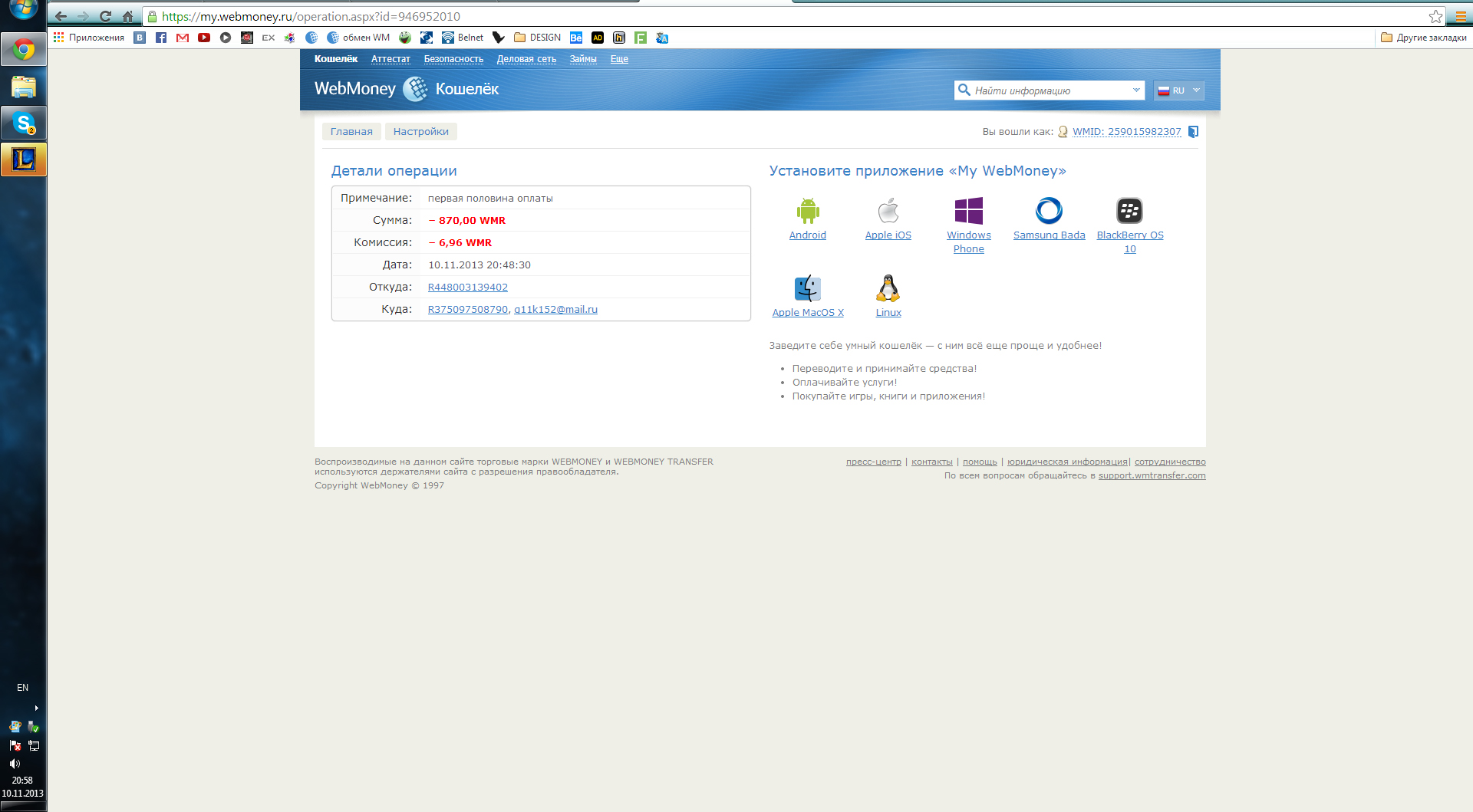The width and height of the screenshot is (1473, 812).
Task: Open the Приложения apps shortcut
Action: pyautogui.click(x=89, y=38)
